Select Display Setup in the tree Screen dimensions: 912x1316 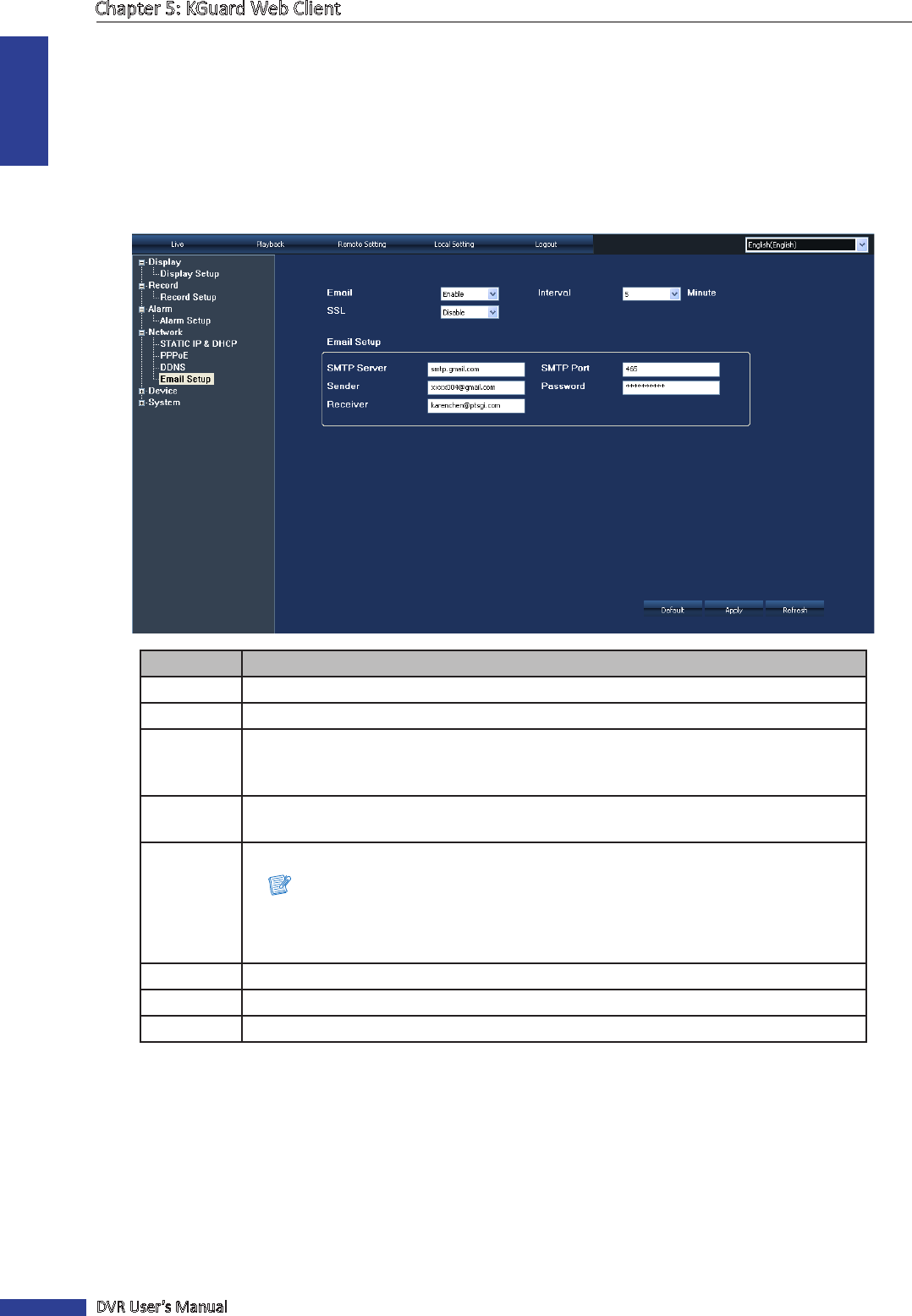(x=190, y=274)
